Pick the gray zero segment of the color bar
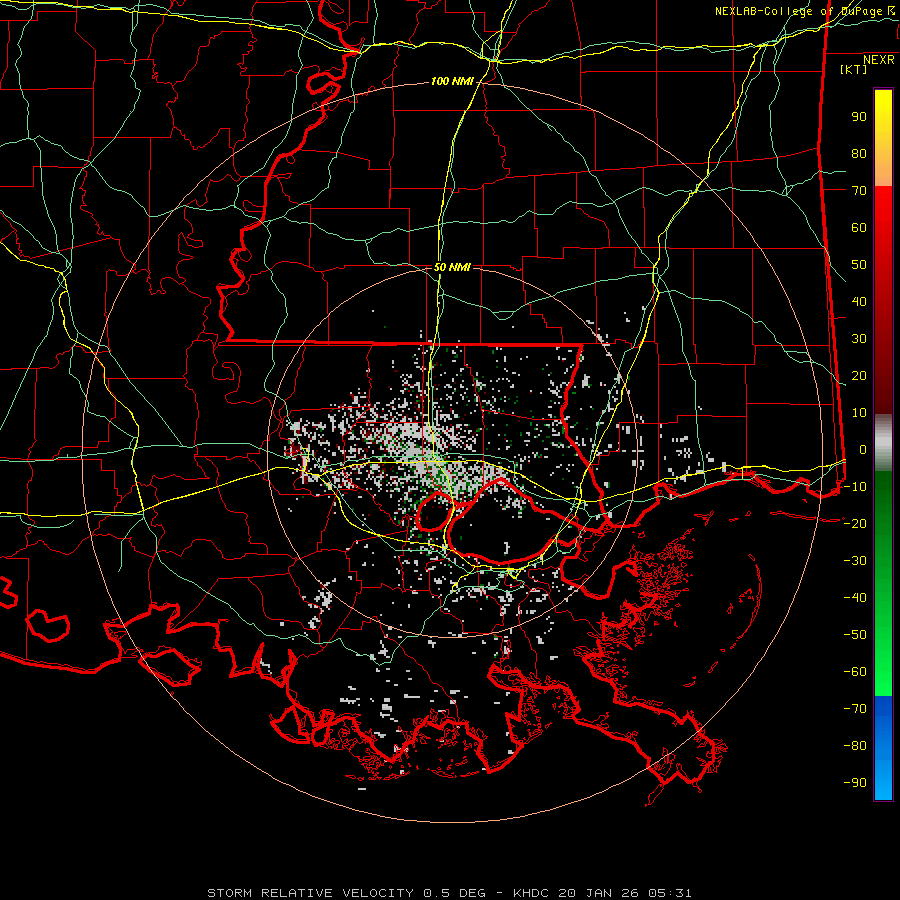Viewport: 900px width, 900px height. coord(883,443)
